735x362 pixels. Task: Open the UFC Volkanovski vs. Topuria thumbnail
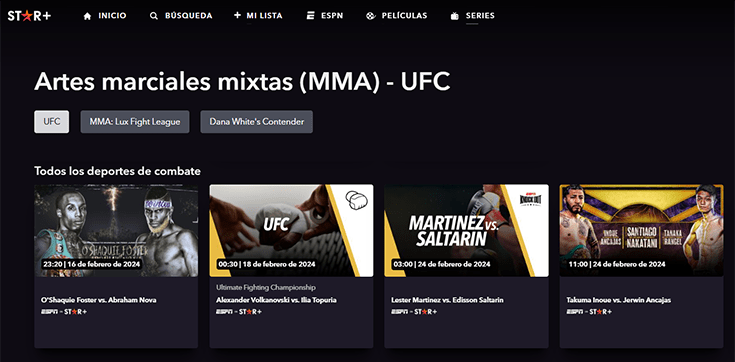(292, 230)
